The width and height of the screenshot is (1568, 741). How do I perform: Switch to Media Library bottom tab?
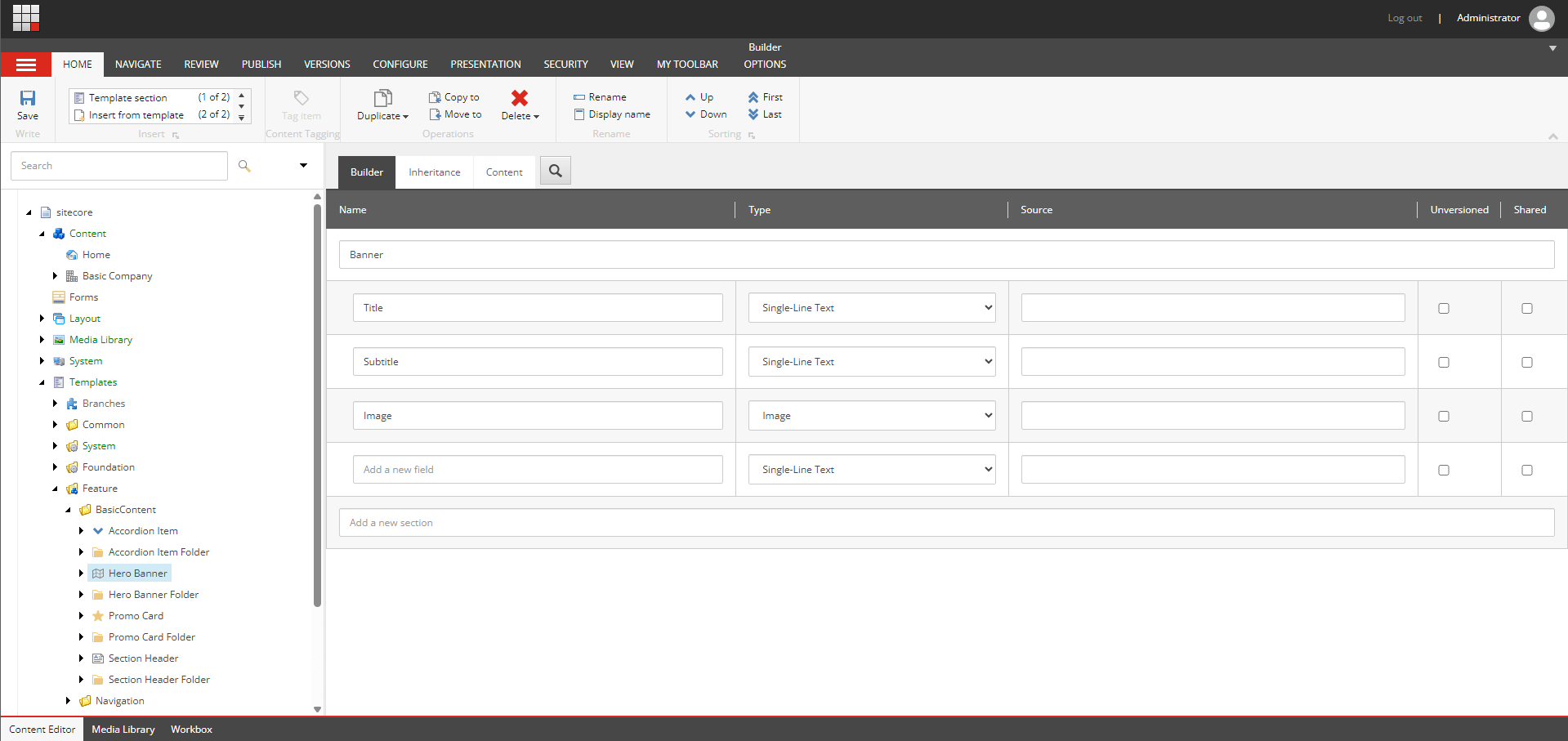(x=123, y=730)
